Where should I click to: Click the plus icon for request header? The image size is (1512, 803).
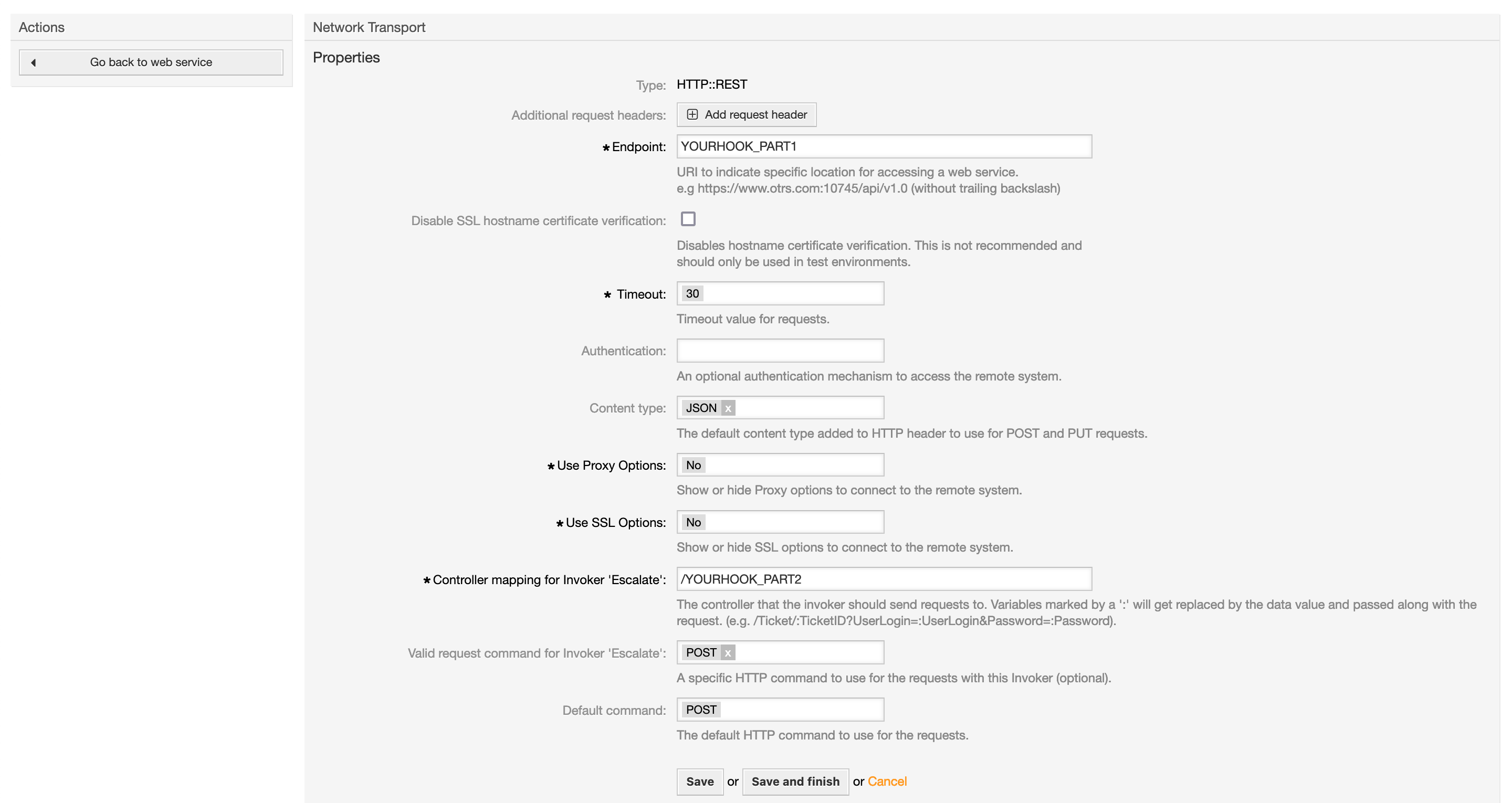[692, 114]
